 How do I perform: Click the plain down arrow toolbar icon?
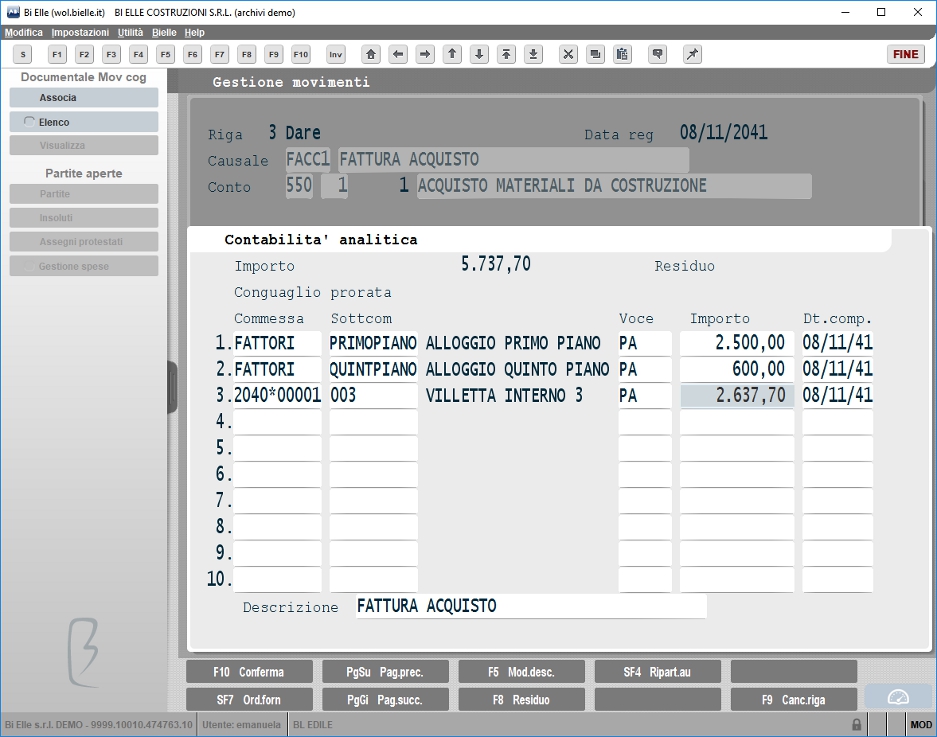tap(479, 54)
